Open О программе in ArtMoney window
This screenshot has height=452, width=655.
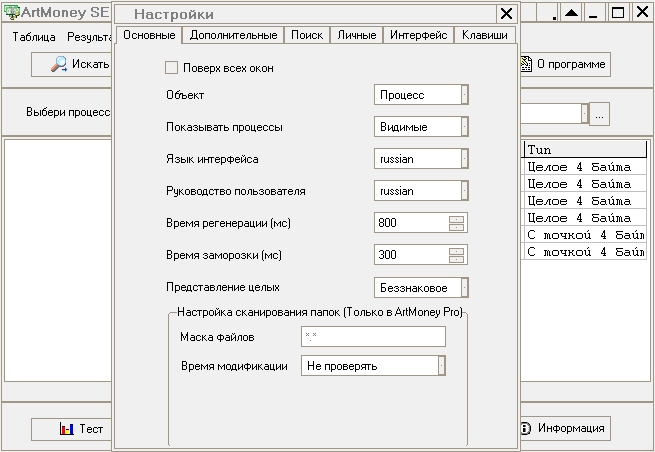click(x=566, y=64)
